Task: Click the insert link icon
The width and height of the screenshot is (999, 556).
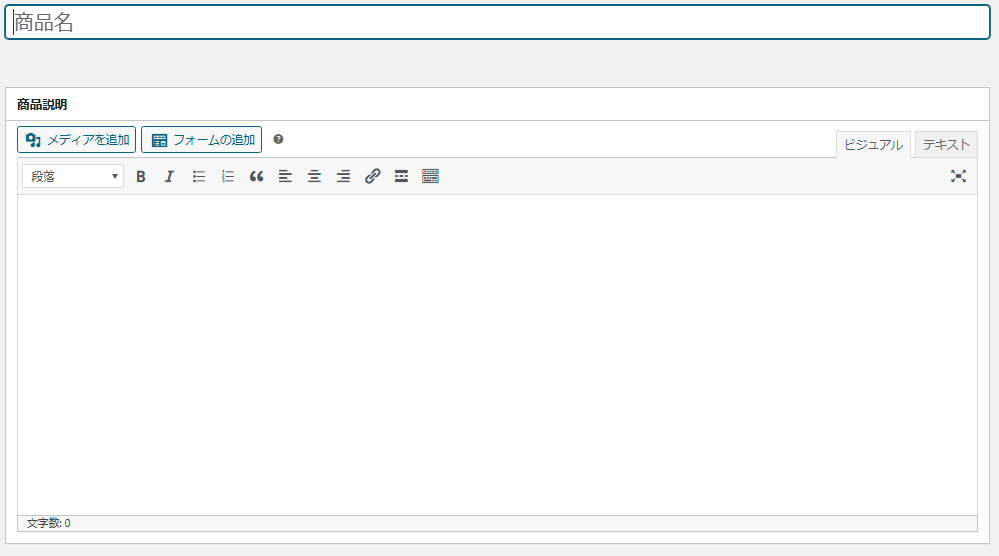Action: coord(372,177)
